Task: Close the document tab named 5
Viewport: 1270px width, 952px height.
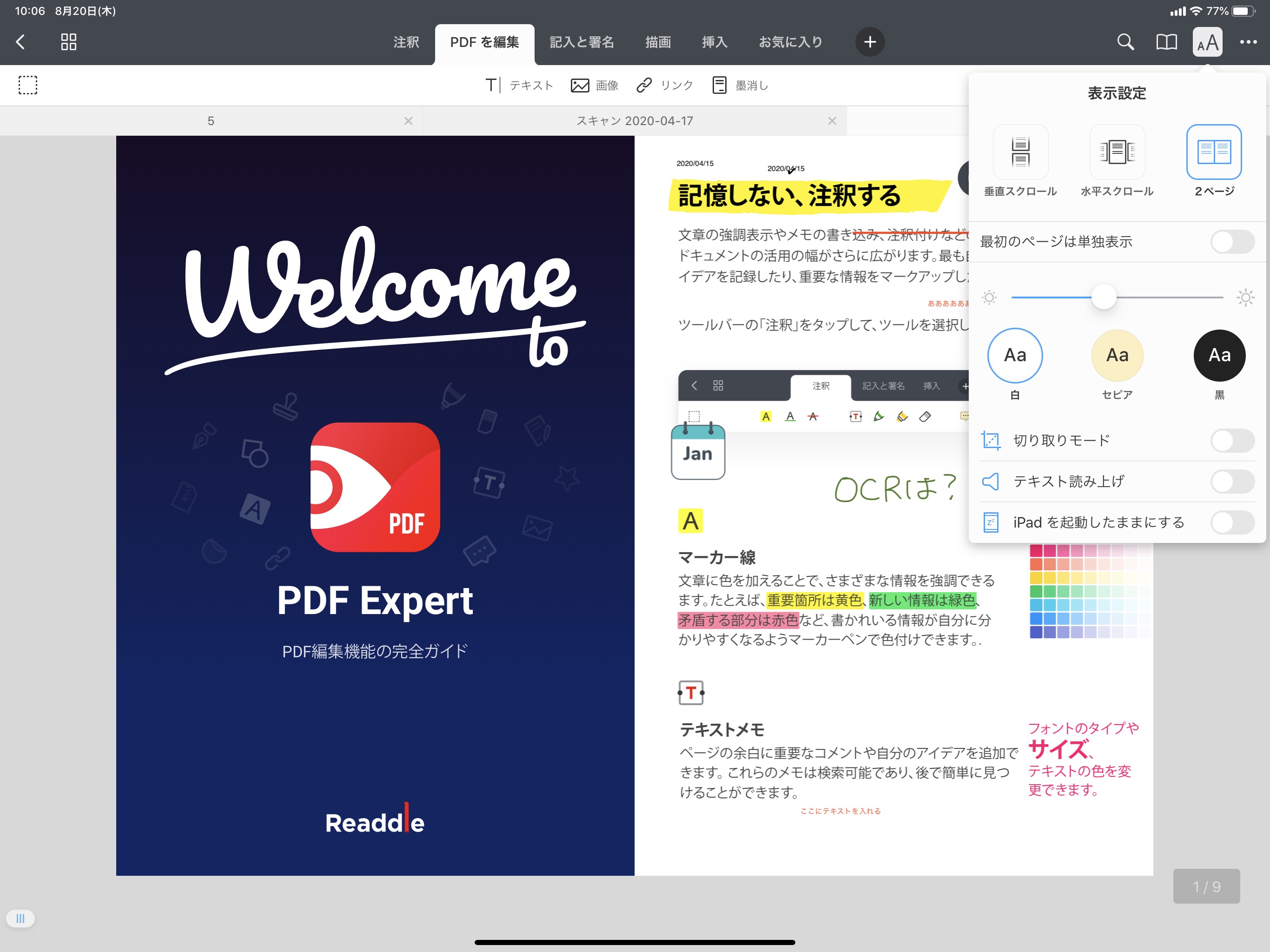Action: pos(408,120)
